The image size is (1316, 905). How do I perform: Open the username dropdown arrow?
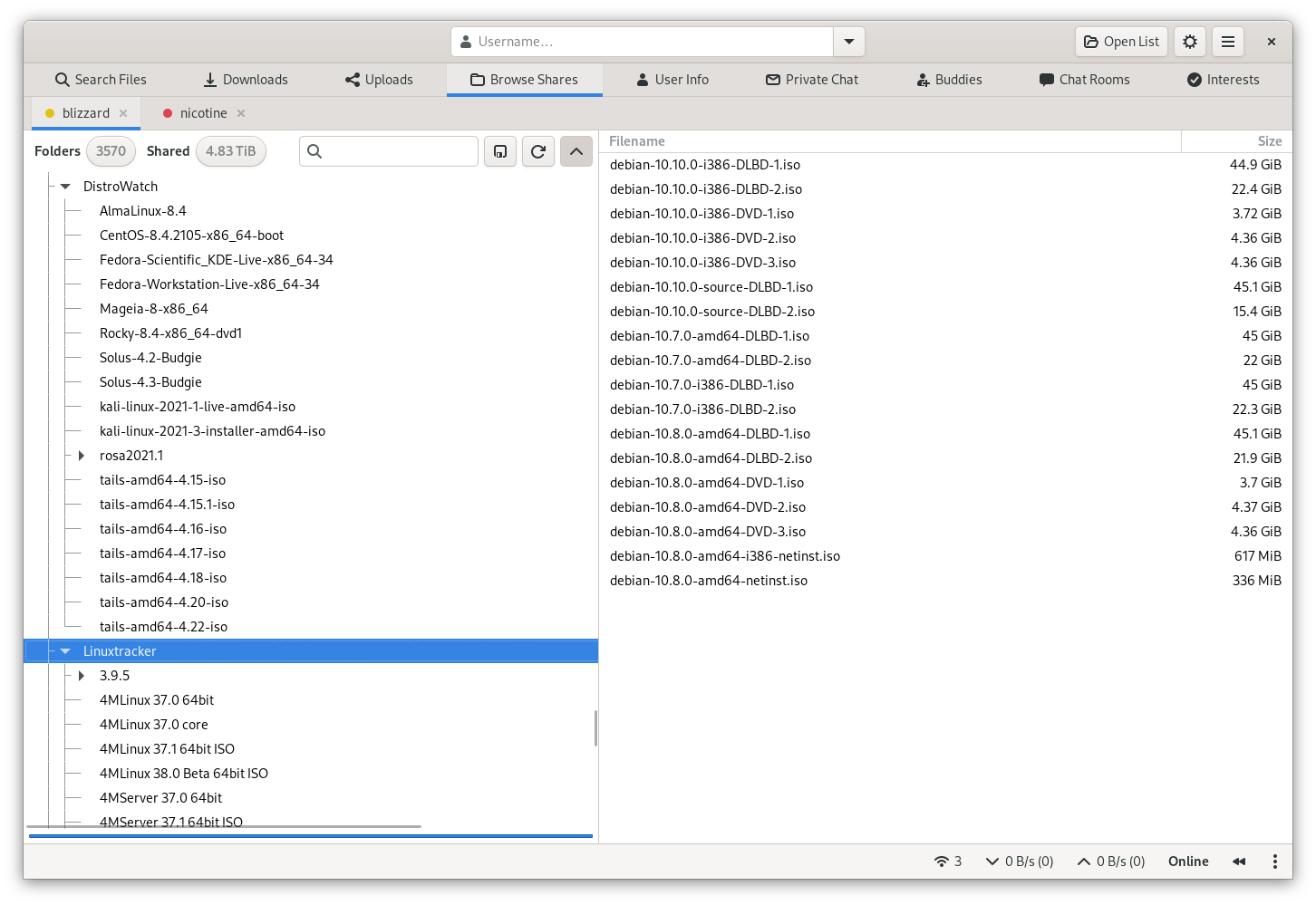(x=849, y=42)
